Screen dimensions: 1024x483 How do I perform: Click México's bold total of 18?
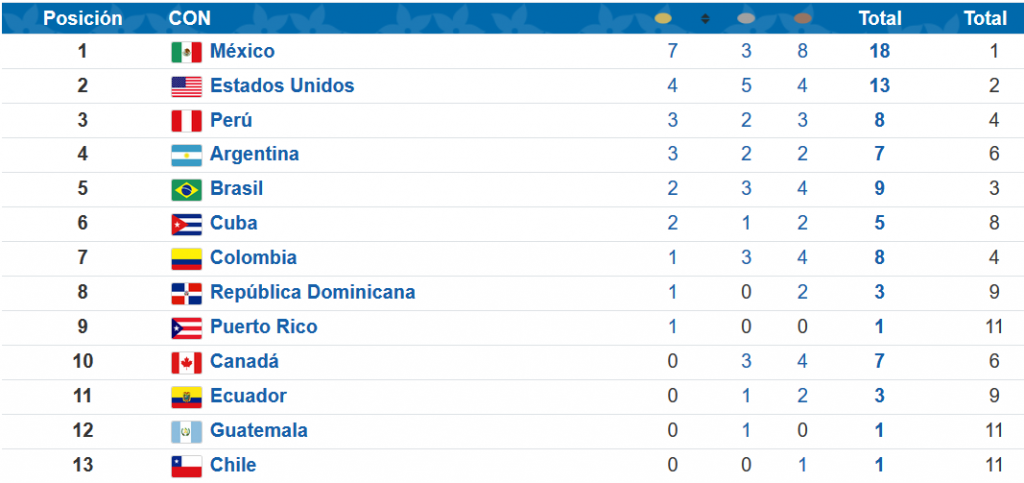(x=880, y=51)
